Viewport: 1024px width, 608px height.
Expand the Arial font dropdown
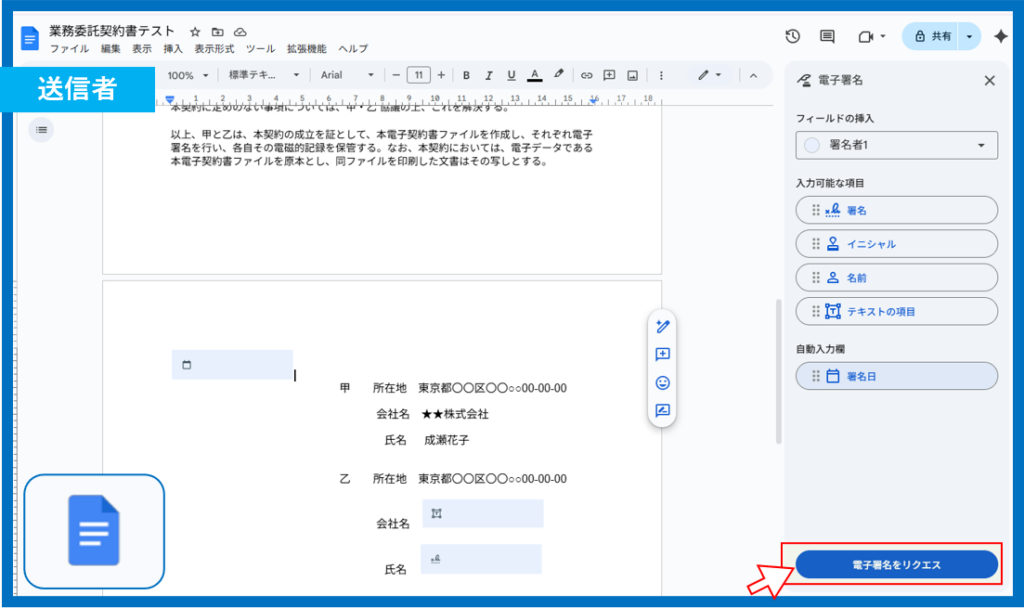(347, 75)
